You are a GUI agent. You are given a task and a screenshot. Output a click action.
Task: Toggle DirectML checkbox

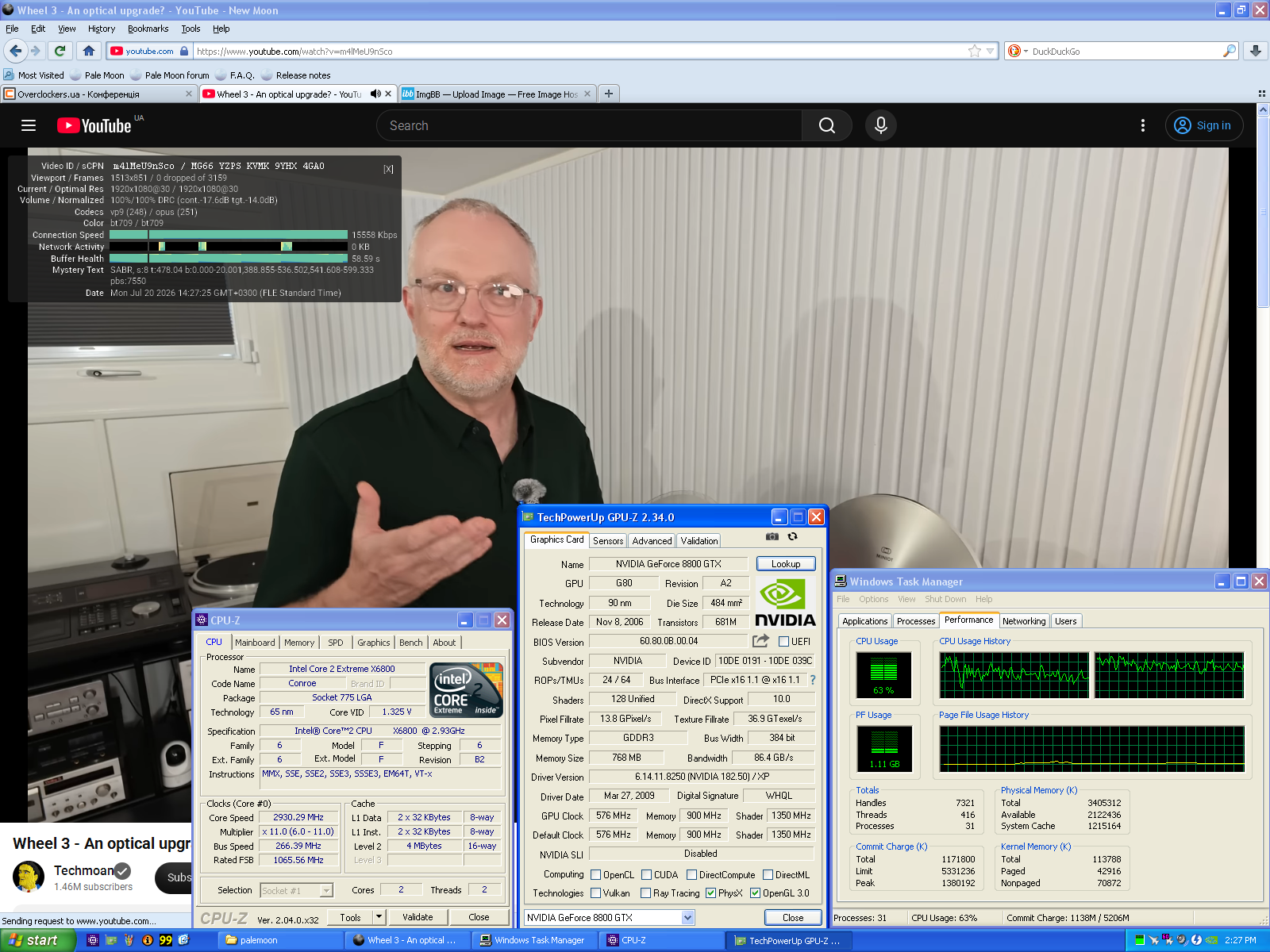pos(768,875)
